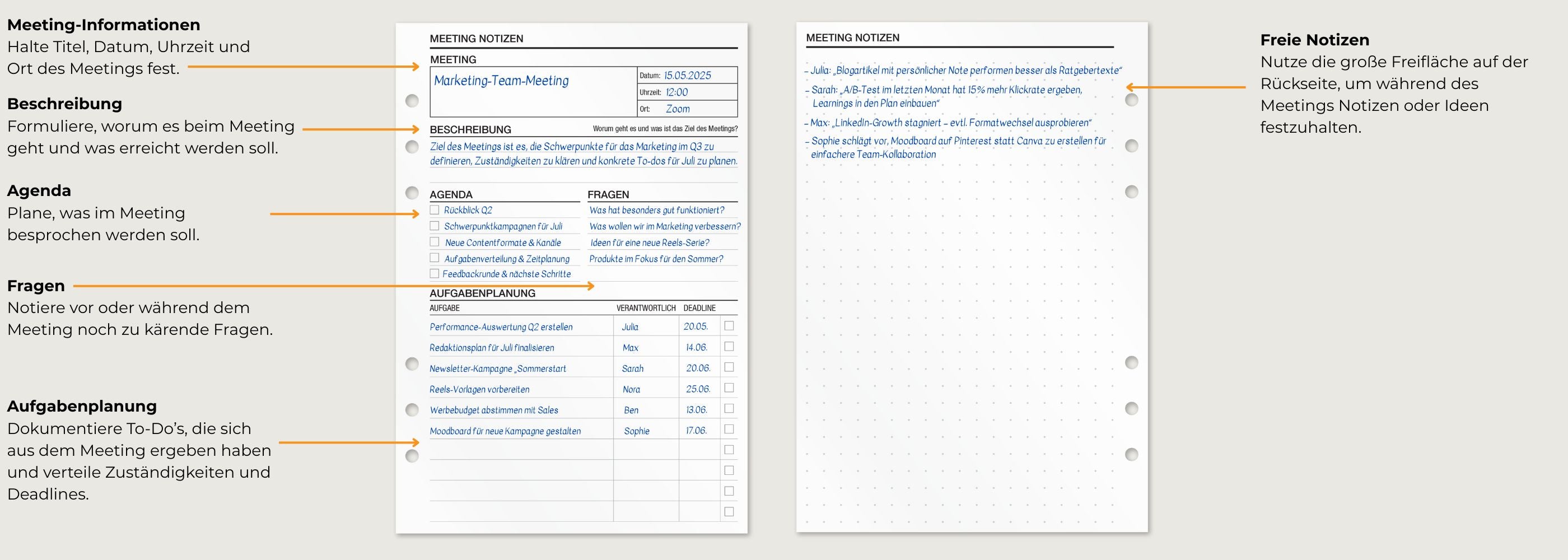Image resolution: width=1568 pixels, height=560 pixels.
Task: Click the Ort field containing 'Zoom'
Action: click(678, 109)
